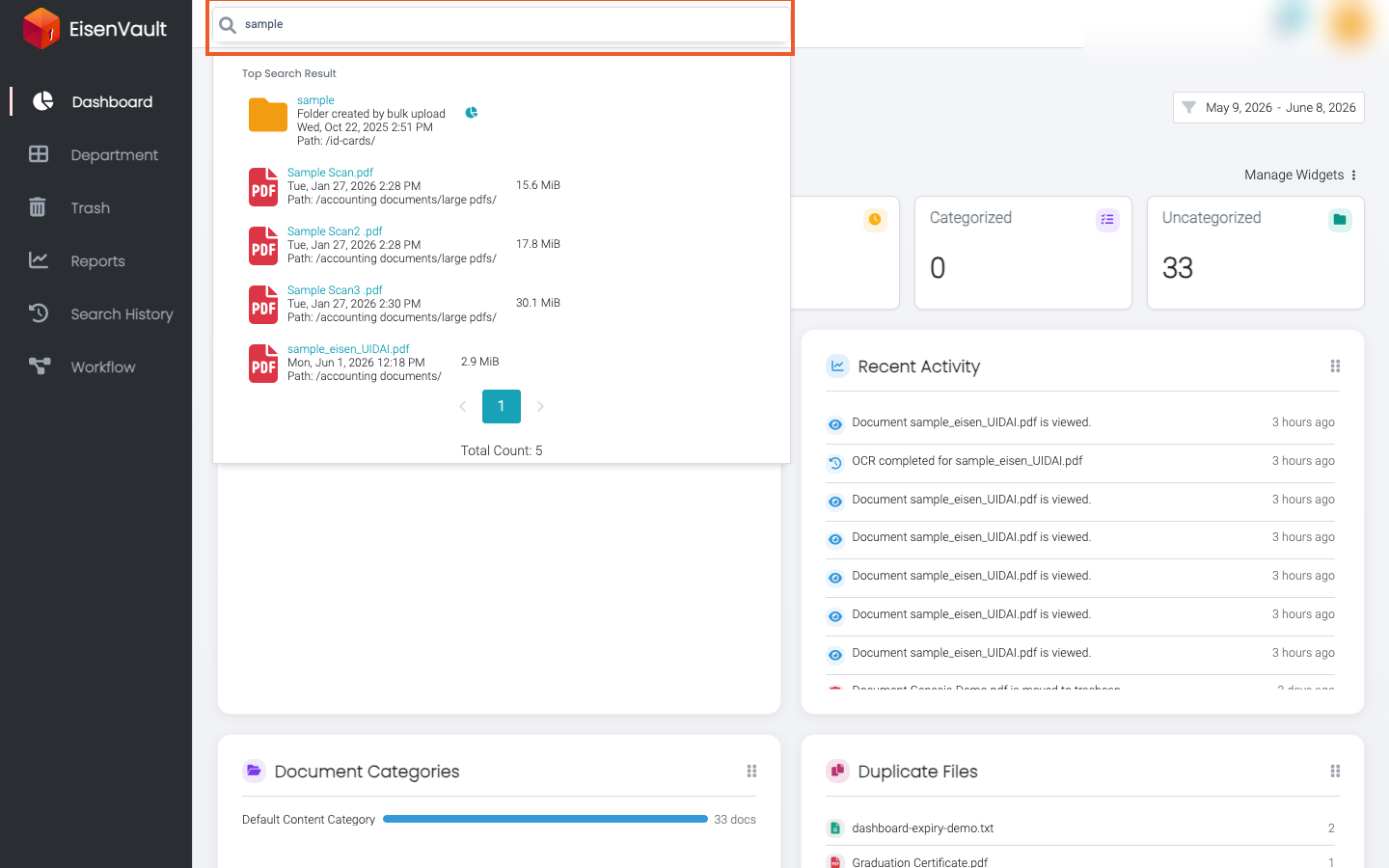Click the Search History clock icon

(39, 313)
